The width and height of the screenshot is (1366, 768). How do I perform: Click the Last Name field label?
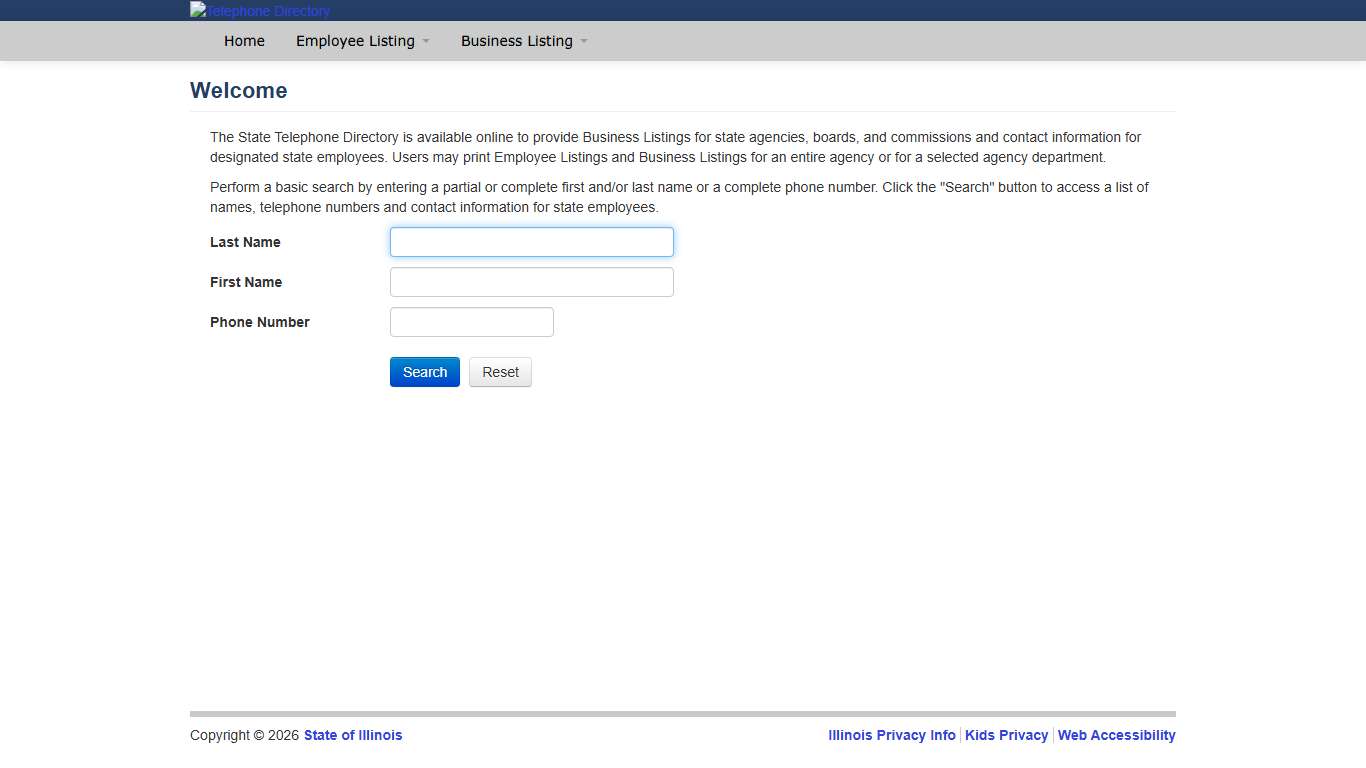[x=245, y=242]
